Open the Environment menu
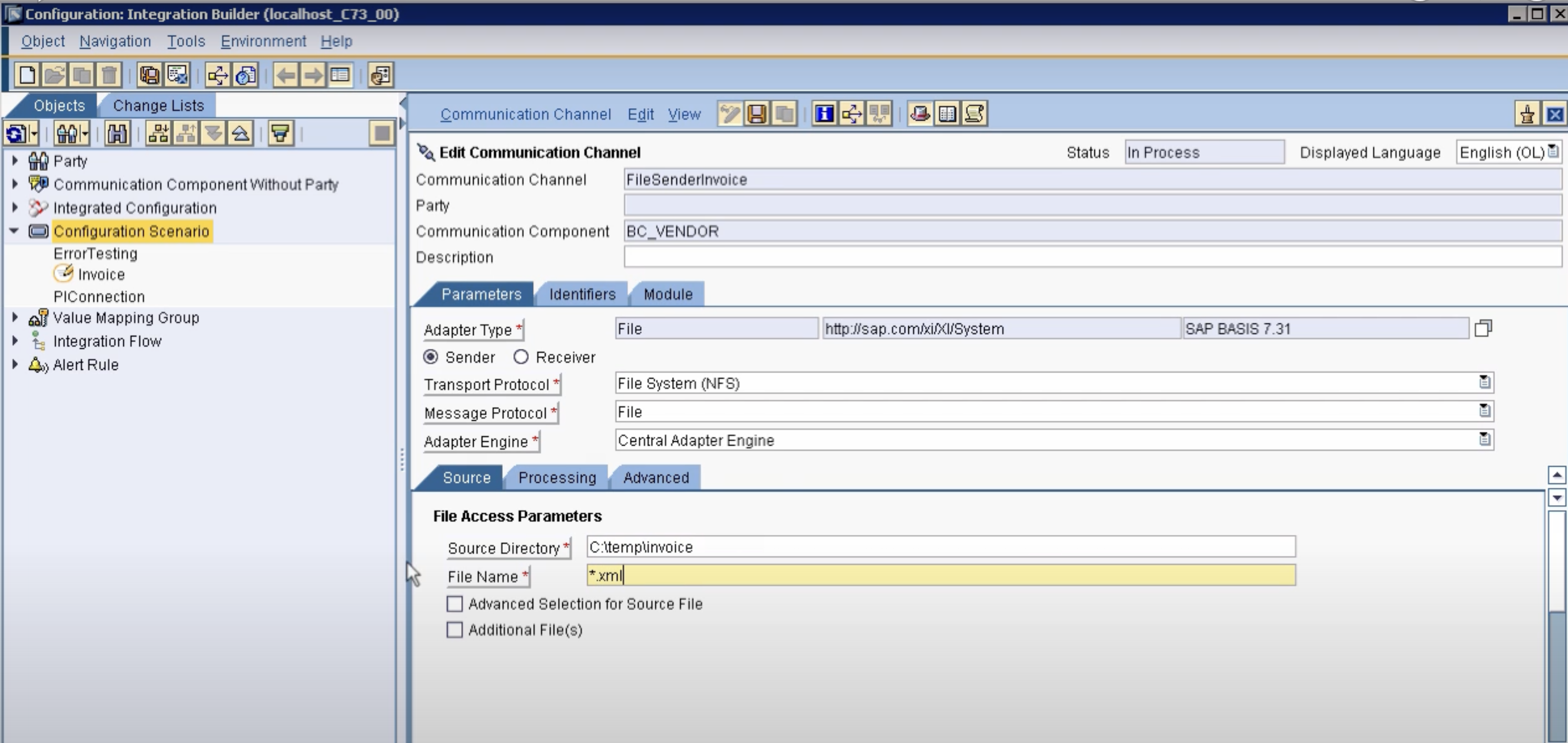1568x743 pixels. point(263,42)
